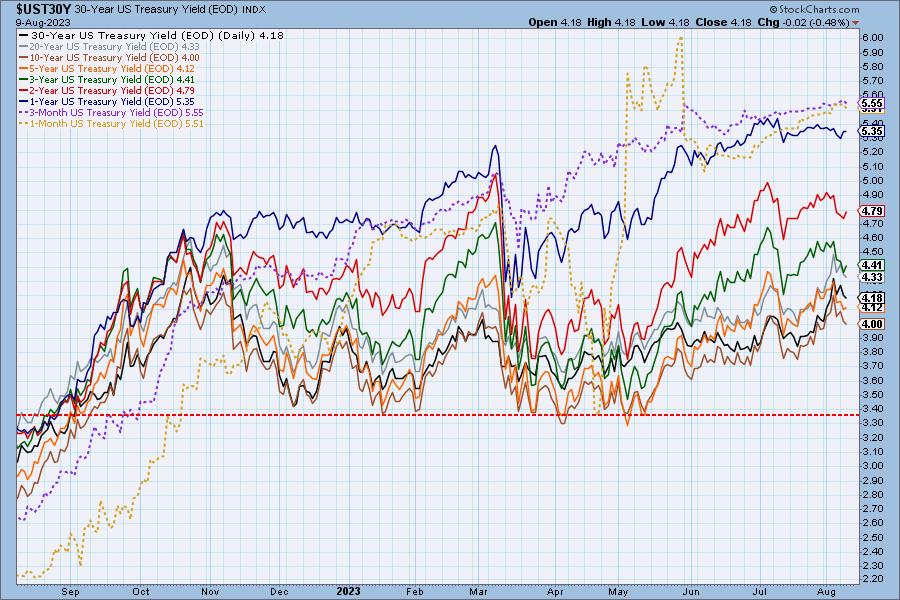Select the 3-Year US Treasury Yield legend entry

pos(107,79)
